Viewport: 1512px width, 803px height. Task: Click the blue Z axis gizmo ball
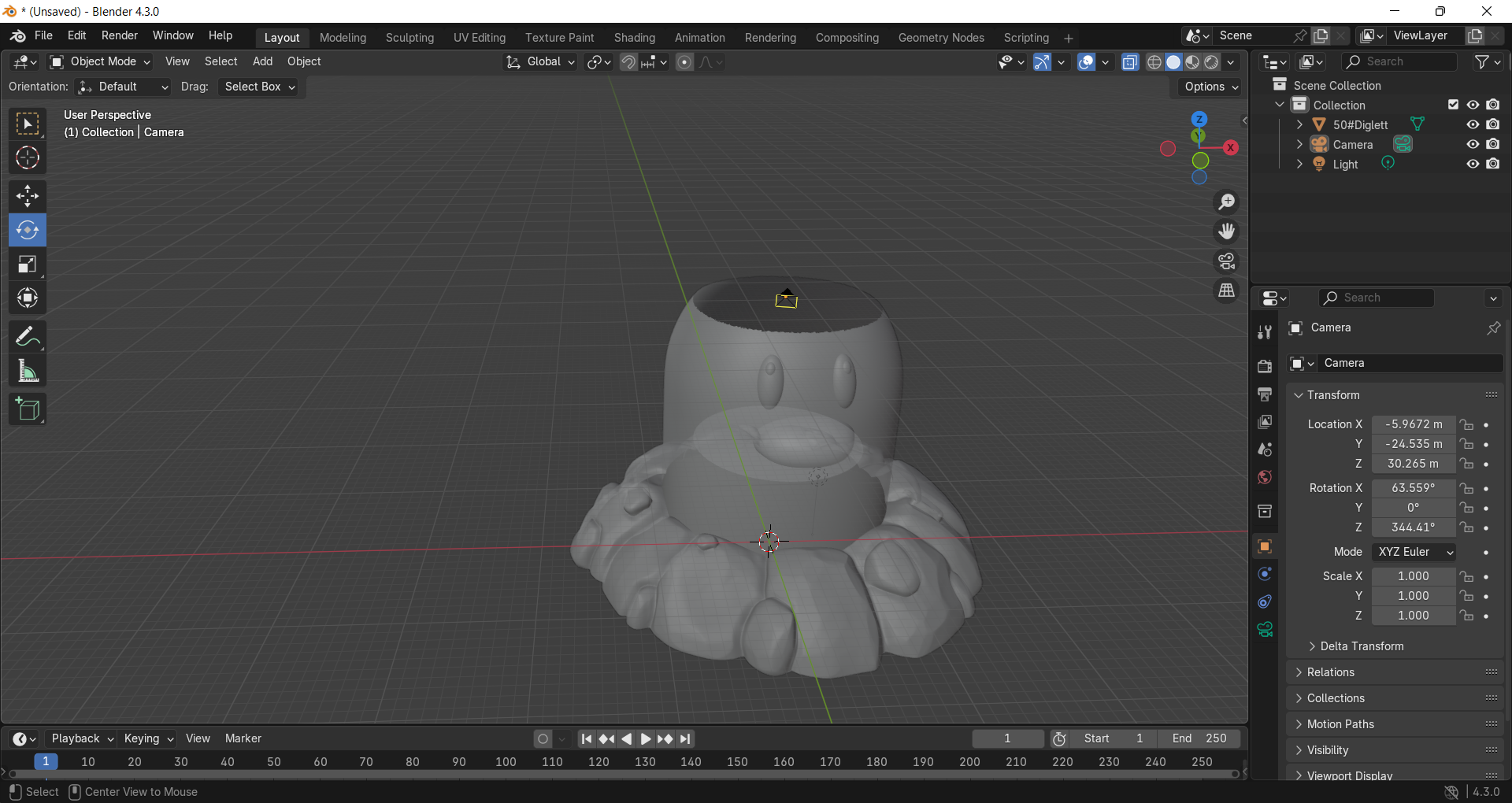(1199, 119)
